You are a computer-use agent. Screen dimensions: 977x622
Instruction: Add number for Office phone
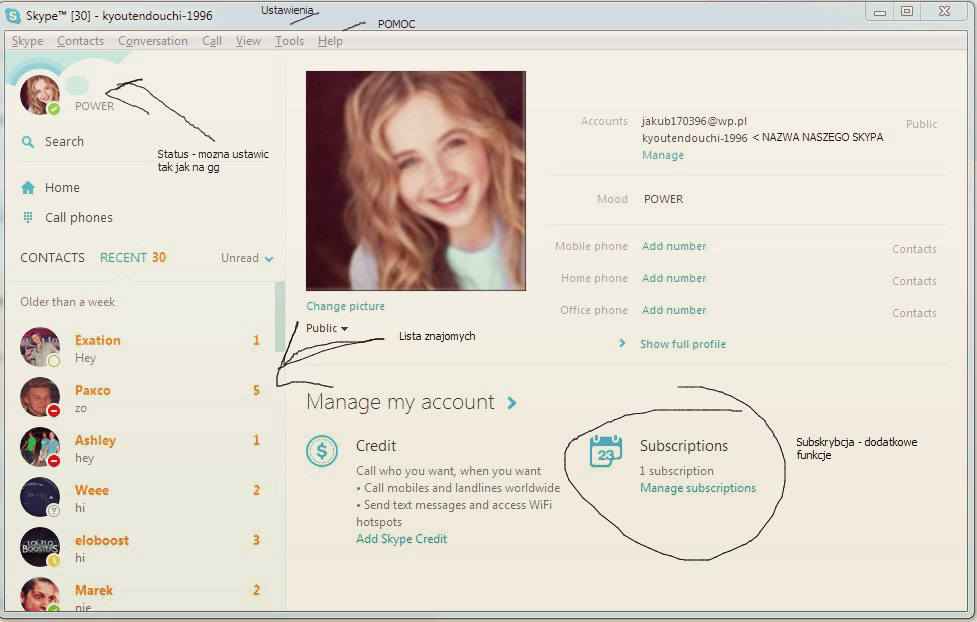[674, 310]
